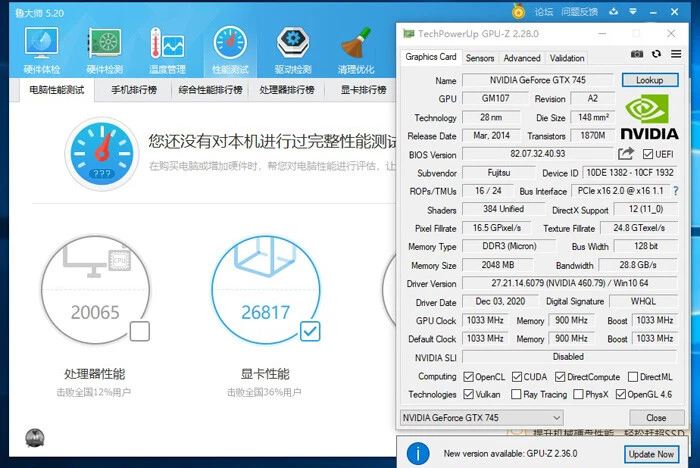Expand the NVIDIA GeForce GTX 745 GPU dropdown

[482, 418]
